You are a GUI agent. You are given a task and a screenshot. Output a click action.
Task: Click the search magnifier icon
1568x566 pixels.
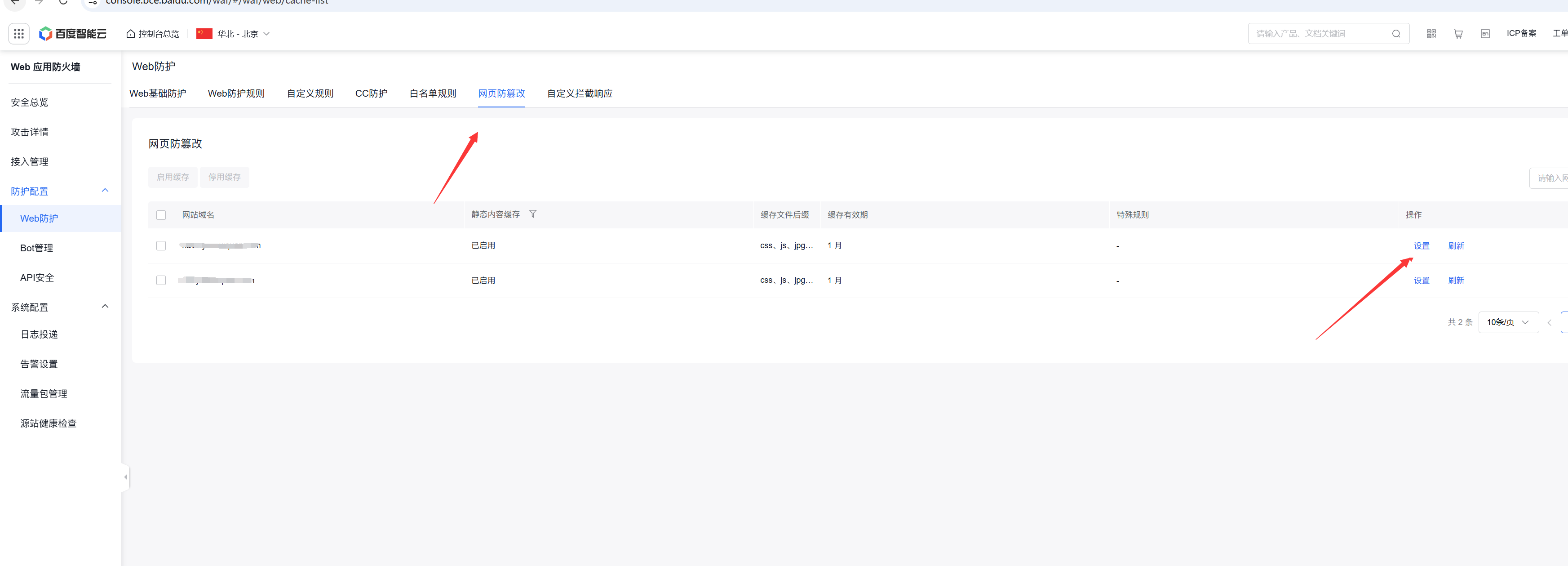[1396, 34]
